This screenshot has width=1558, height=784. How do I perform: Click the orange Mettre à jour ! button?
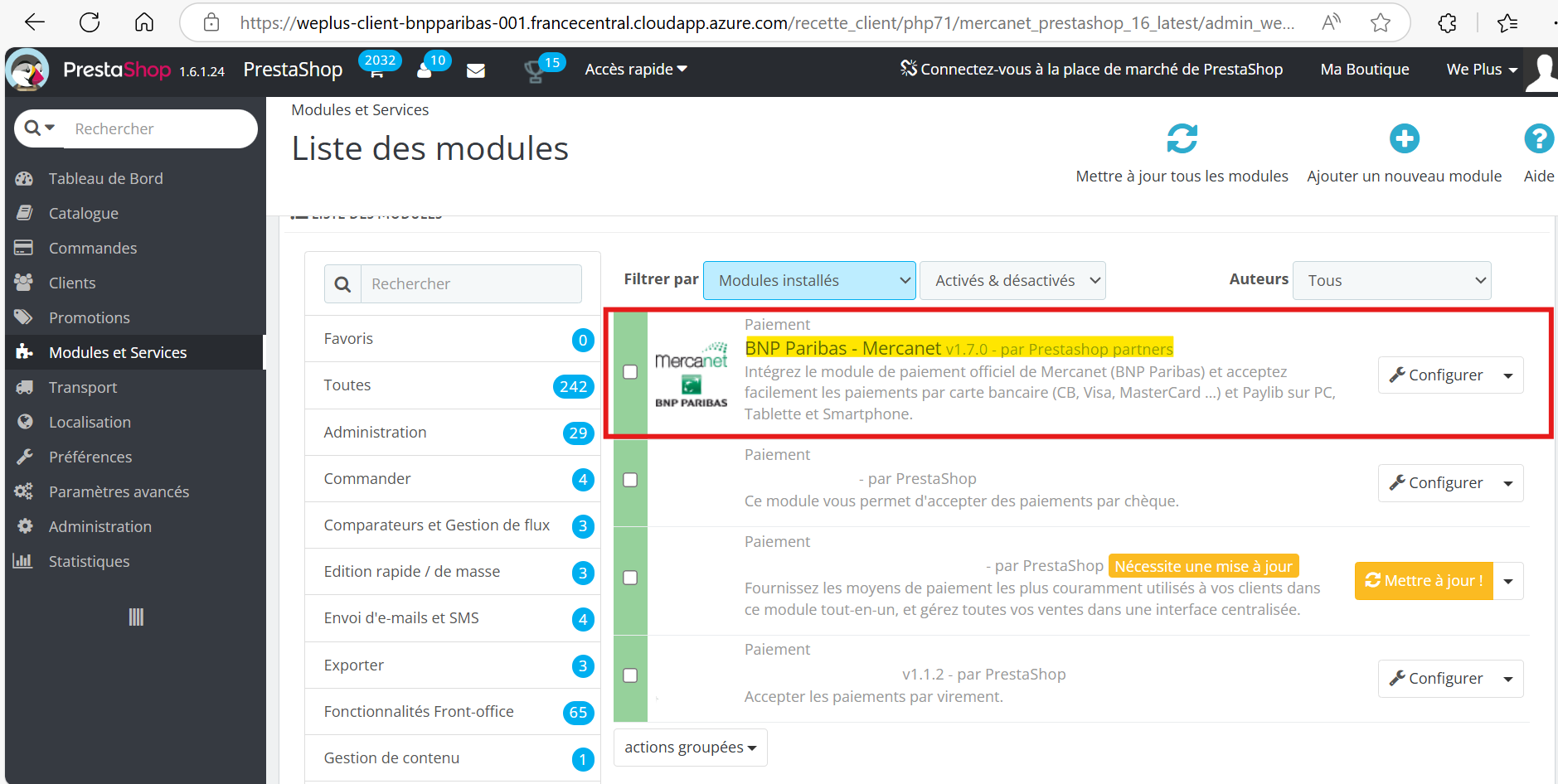(1424, 581)
